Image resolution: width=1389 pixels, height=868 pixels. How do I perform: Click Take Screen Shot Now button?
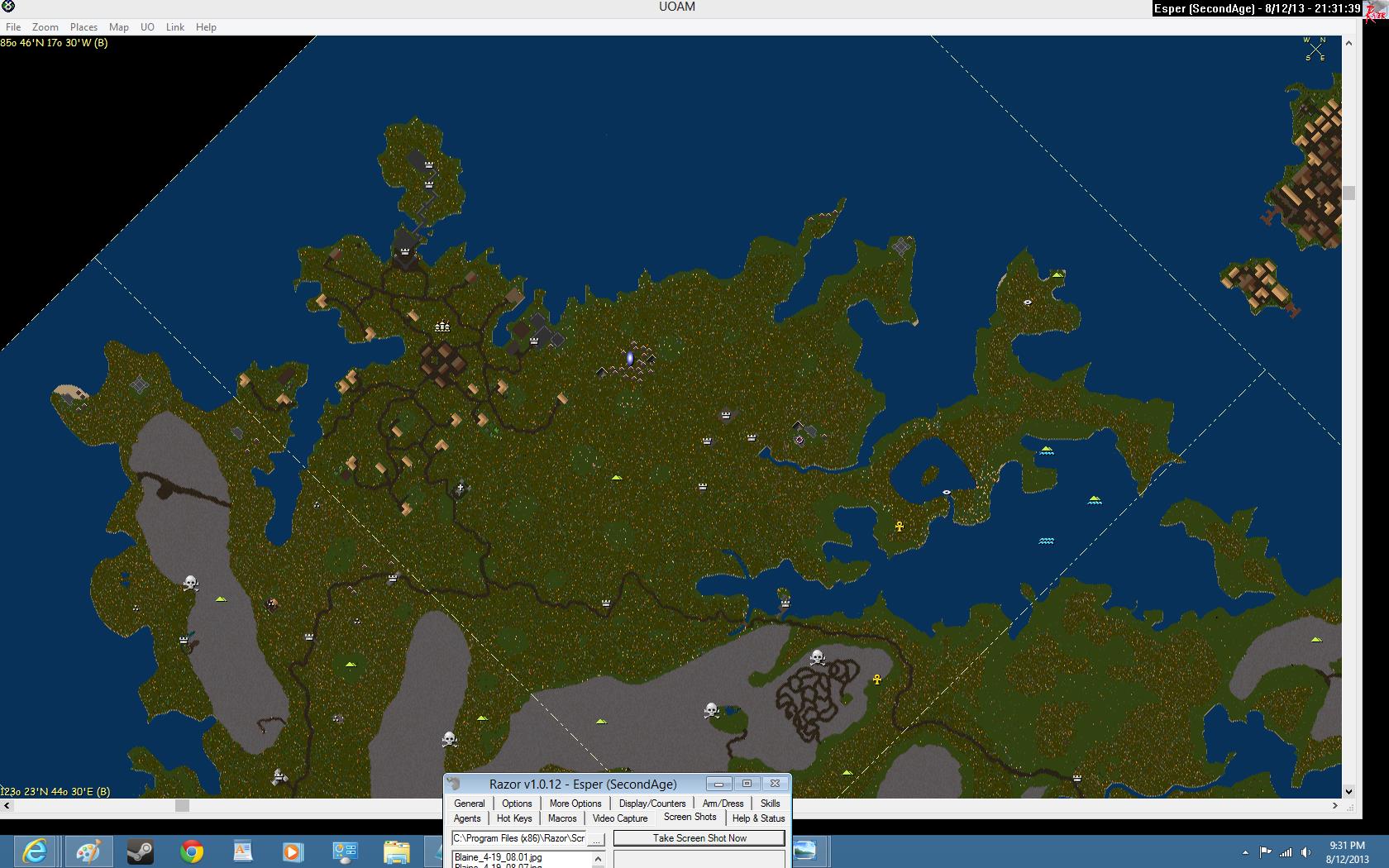[x=699, y=838]
